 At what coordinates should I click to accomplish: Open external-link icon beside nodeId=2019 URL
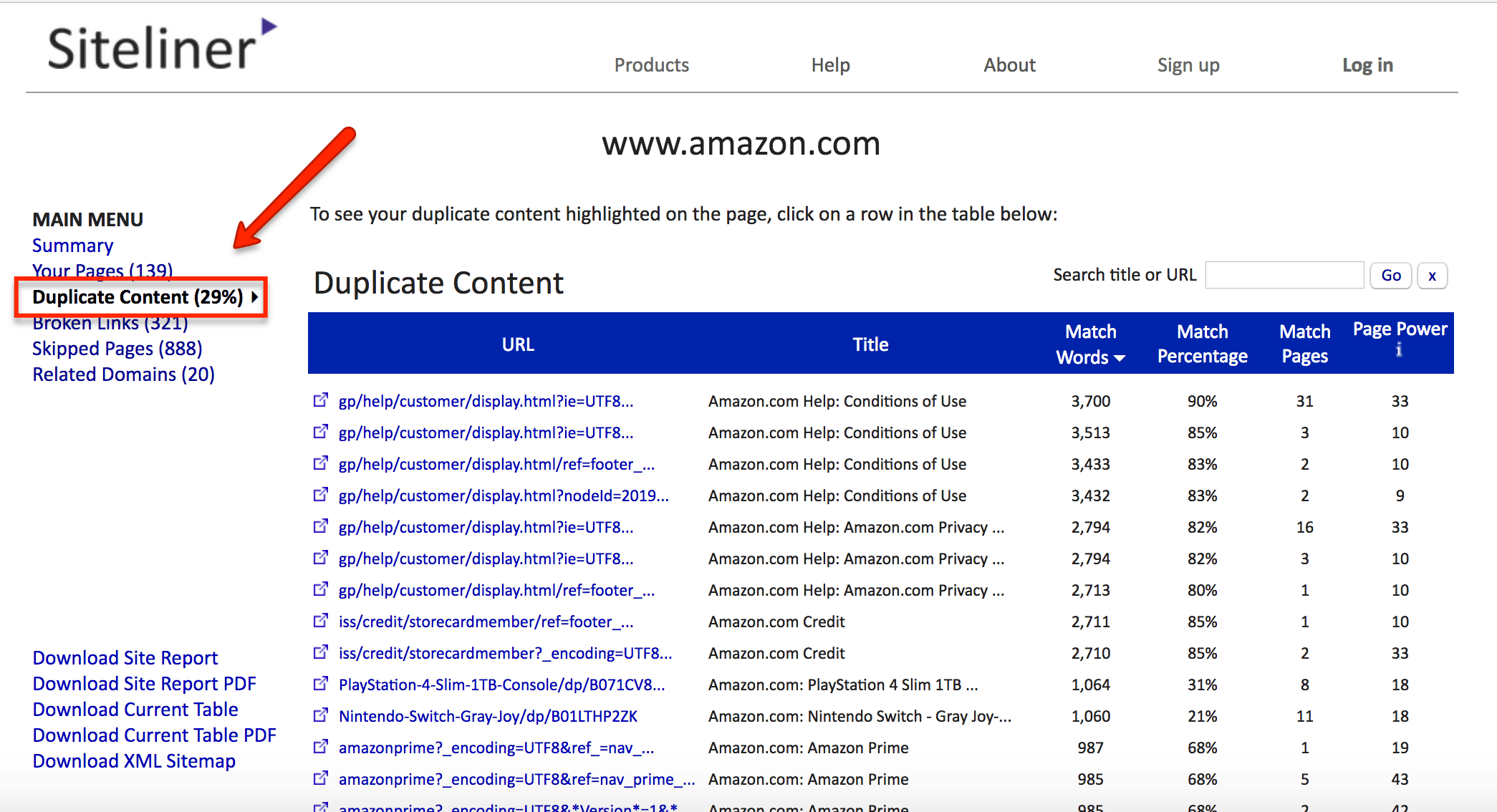(x=321, y=495)
